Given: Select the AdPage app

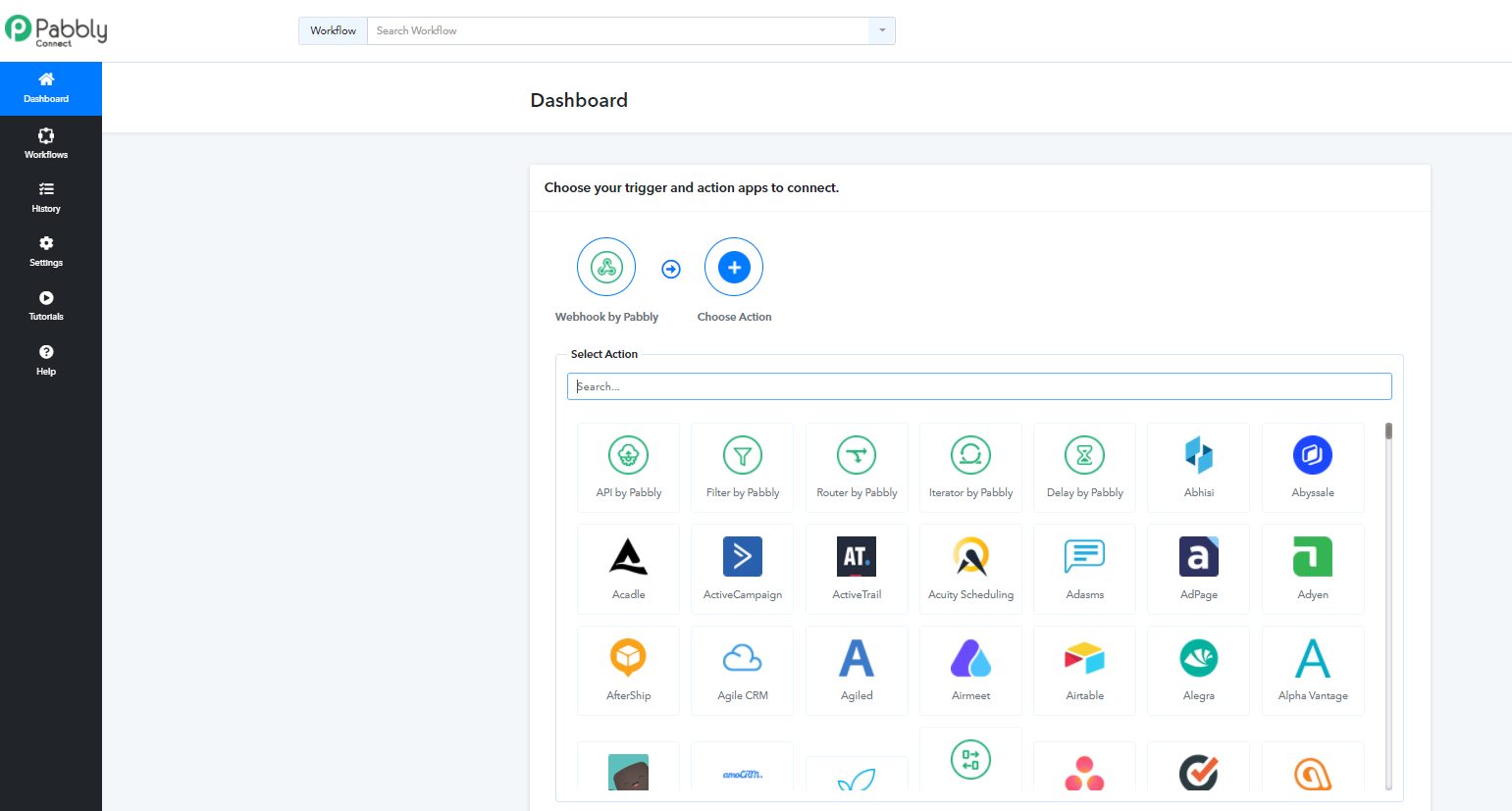Looking at the screenshot, I should (x=1199, y=569).
